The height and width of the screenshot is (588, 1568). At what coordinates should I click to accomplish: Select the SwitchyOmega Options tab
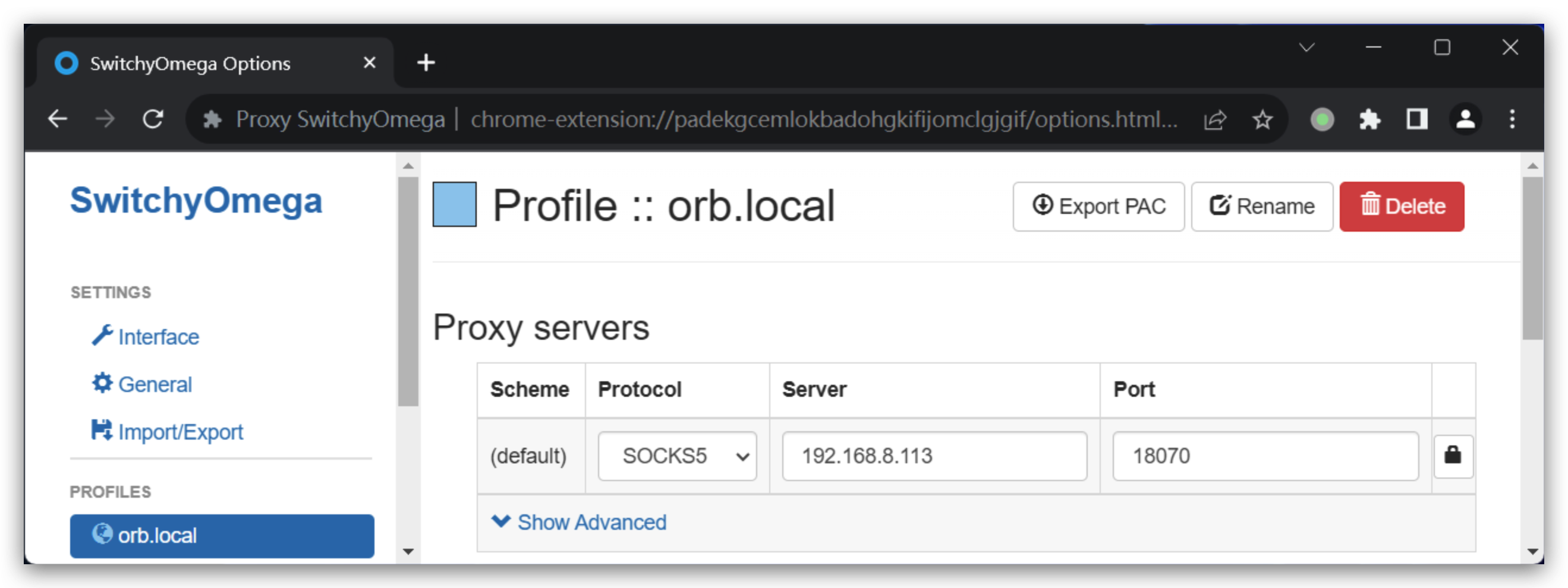pos(216,63)
